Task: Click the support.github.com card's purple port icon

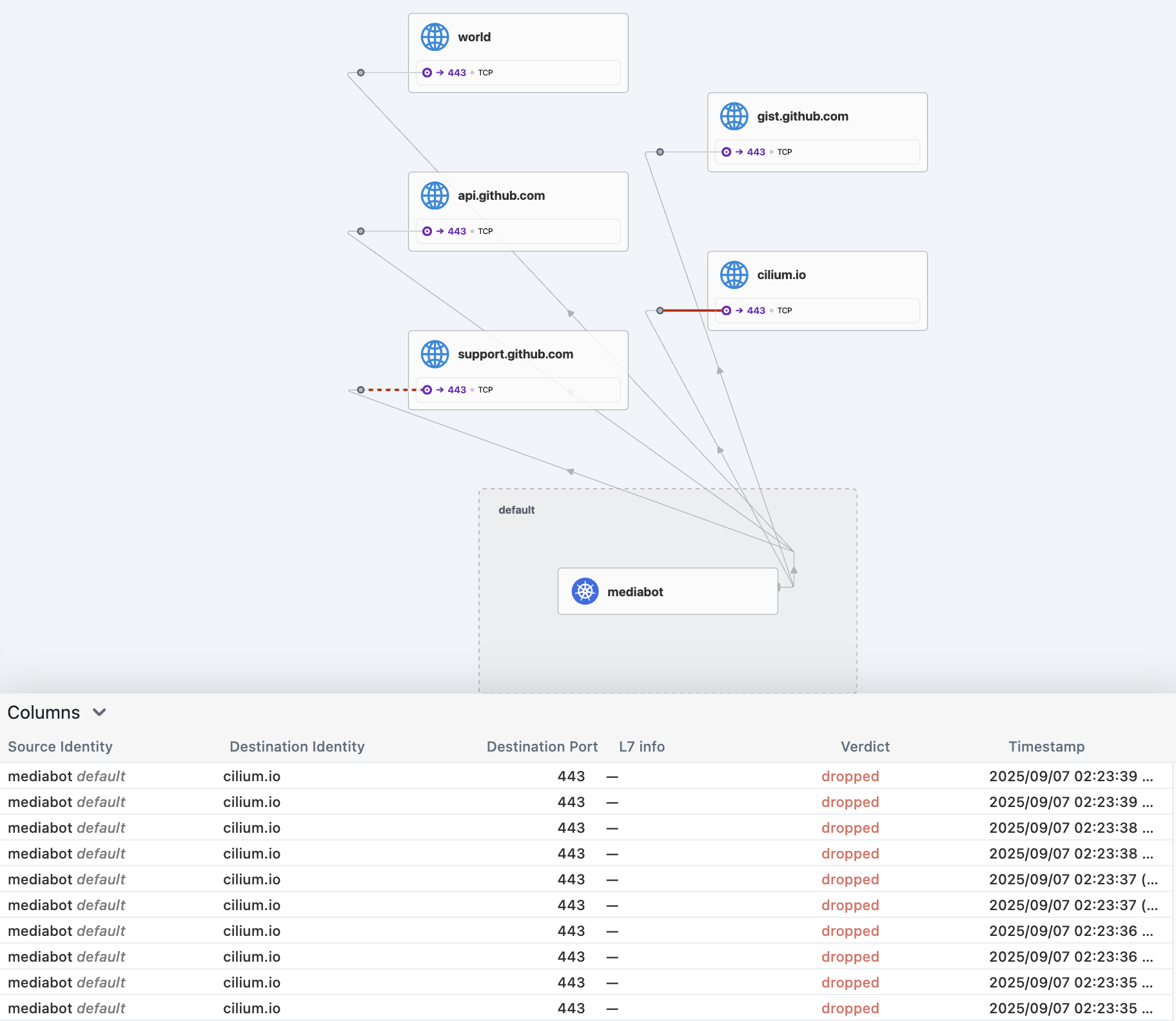Action: [427, 390]
